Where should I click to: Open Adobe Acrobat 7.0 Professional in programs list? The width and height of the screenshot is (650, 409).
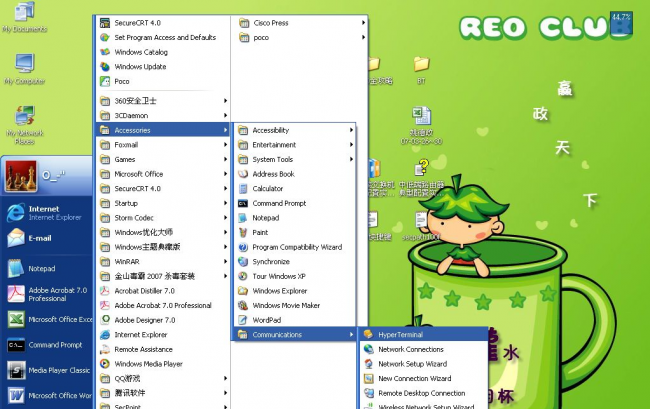162,305
